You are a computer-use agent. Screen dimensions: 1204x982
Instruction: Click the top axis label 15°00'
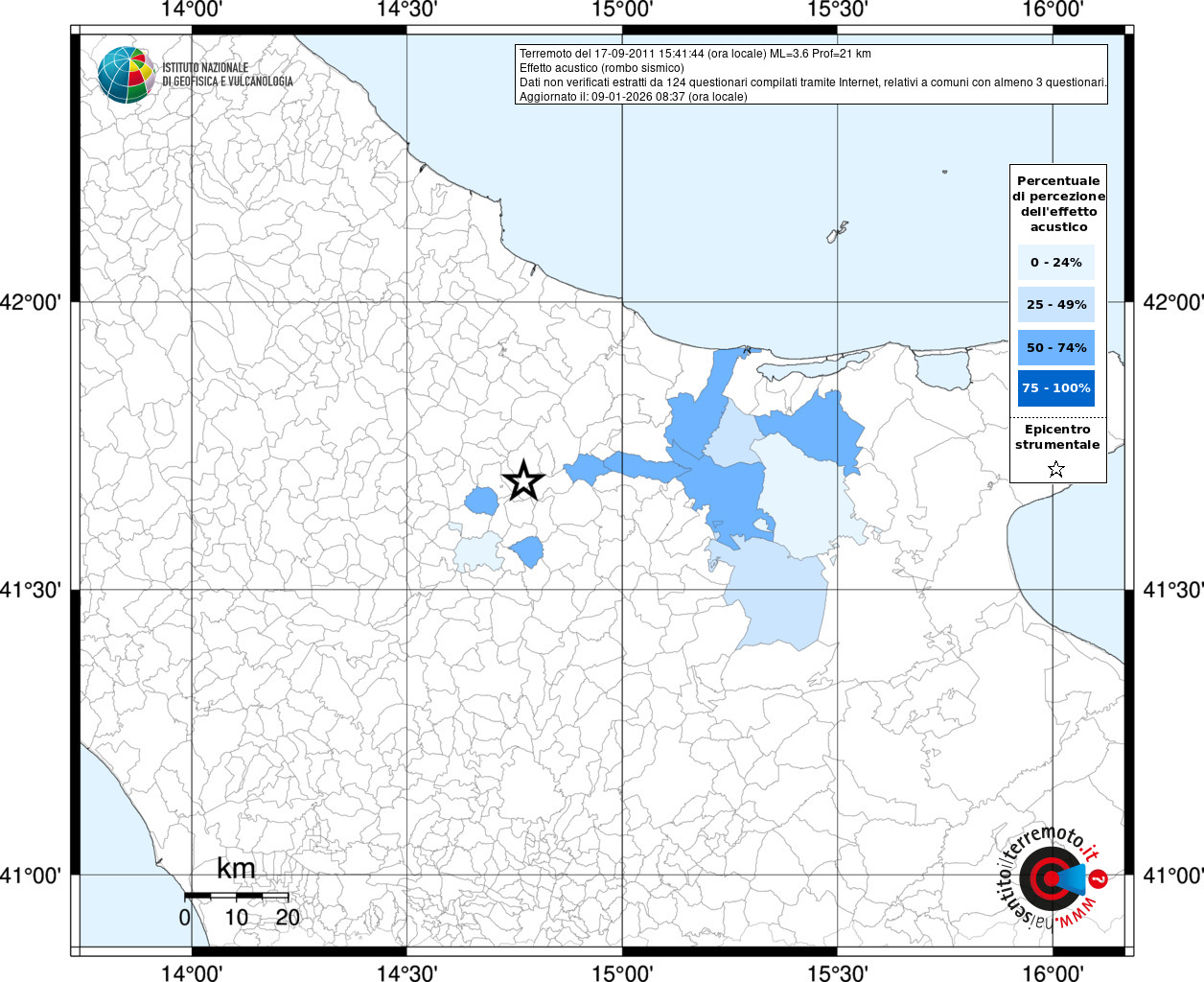[622, 10]
